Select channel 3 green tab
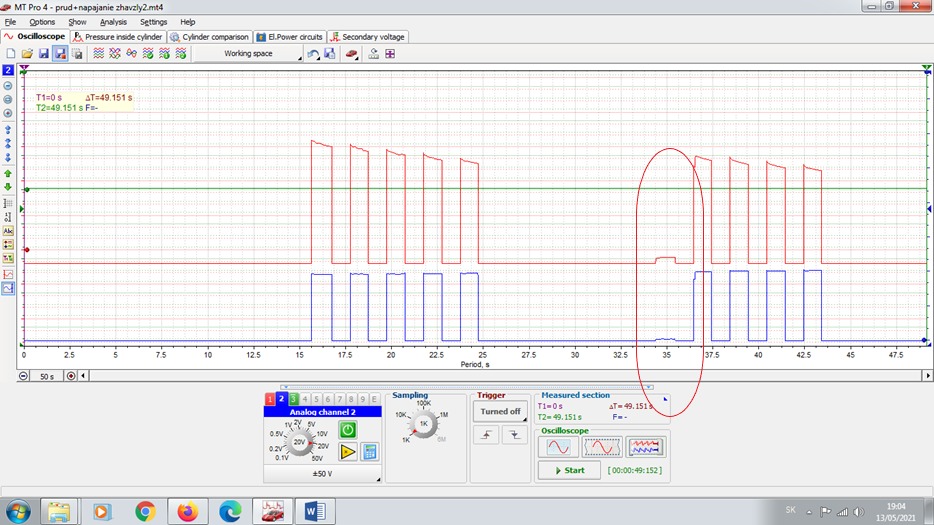 [293, 399]
